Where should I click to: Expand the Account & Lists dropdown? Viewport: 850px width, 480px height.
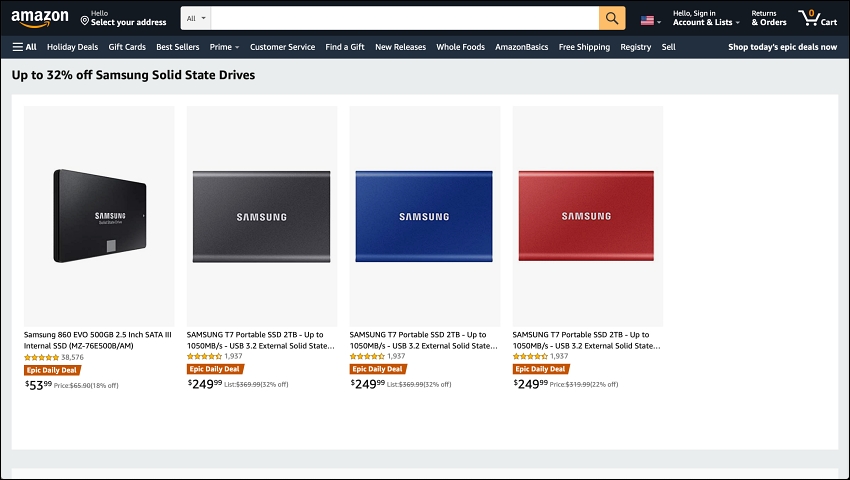point(706,18)
